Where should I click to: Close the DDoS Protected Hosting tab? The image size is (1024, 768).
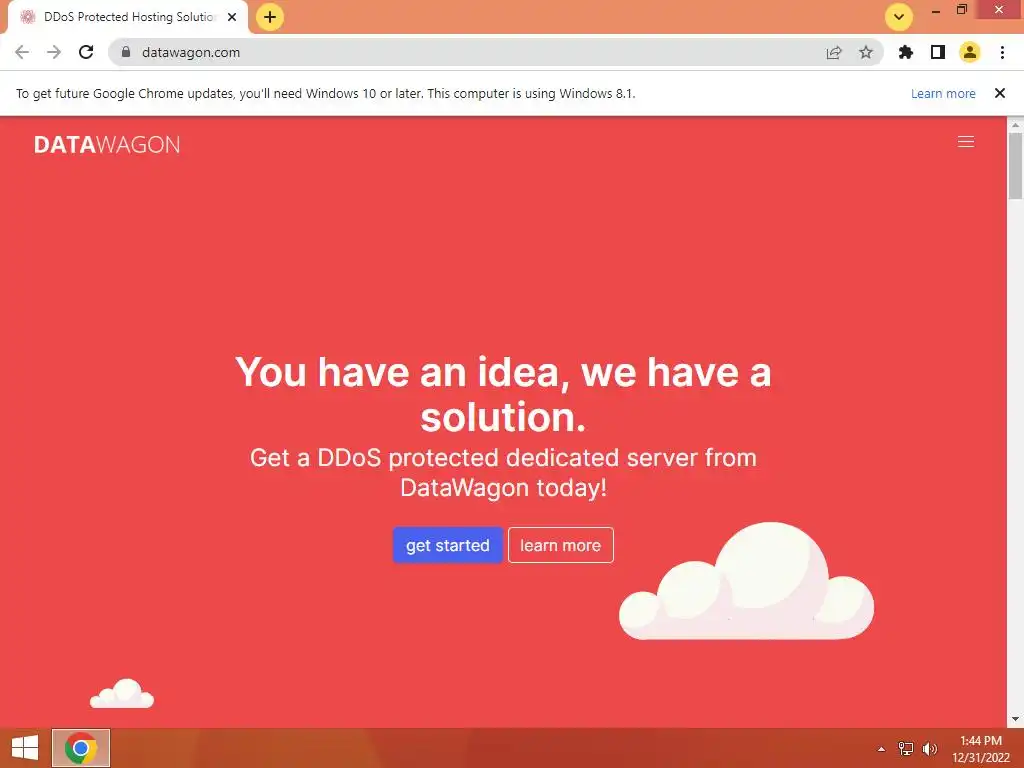[x=232, y=17]
